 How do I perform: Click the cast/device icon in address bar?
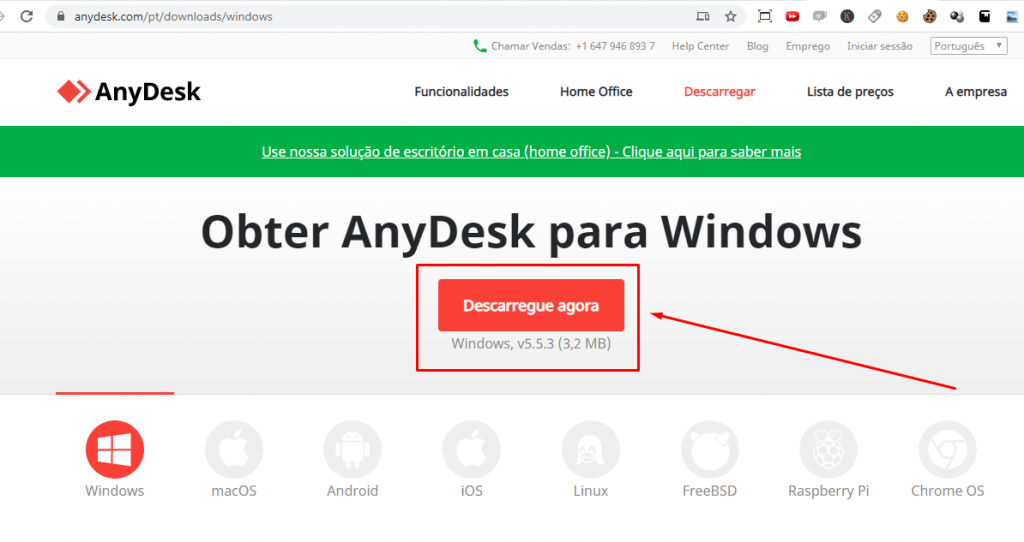click(703, 16)
